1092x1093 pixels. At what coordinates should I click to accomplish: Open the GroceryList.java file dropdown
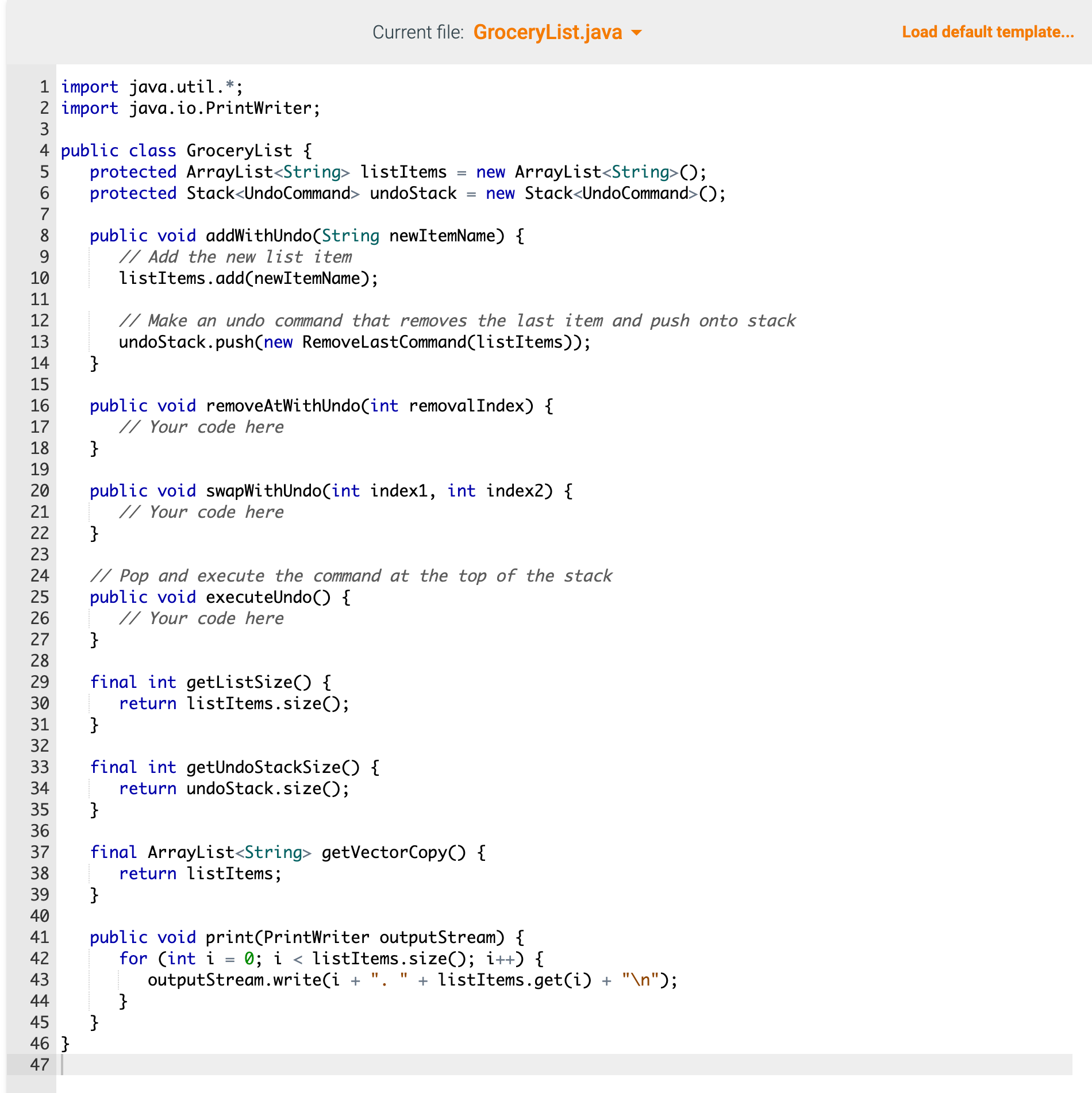point(557,32)
